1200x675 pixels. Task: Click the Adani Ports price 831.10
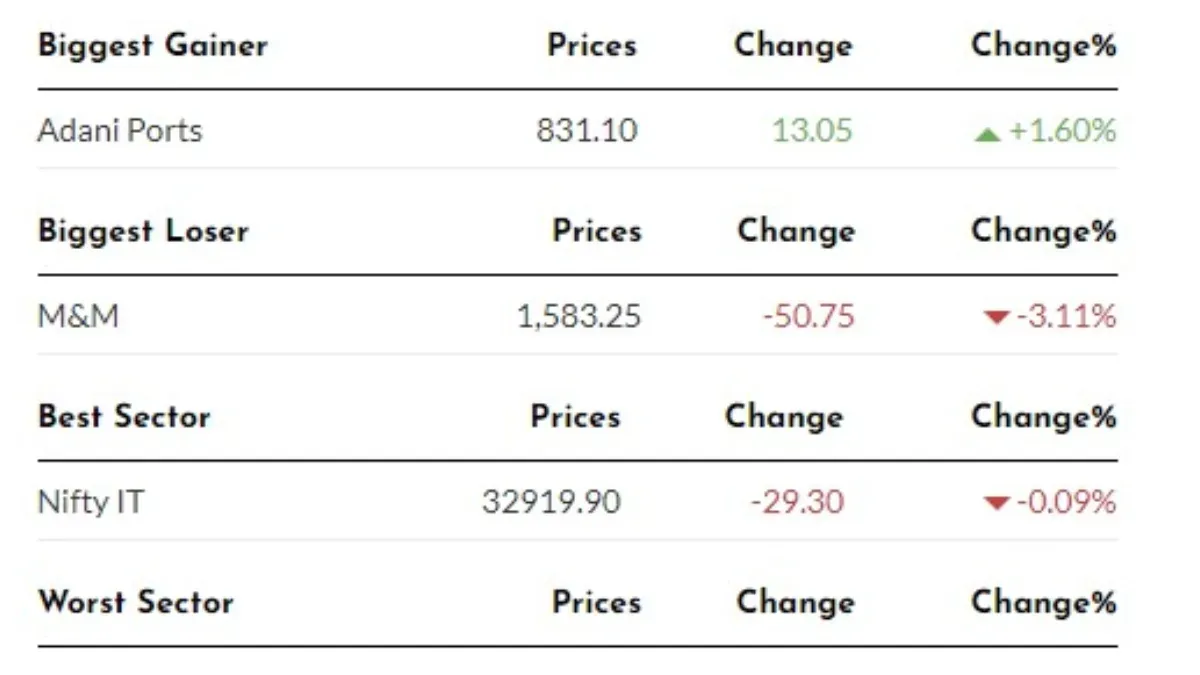pos(587,130)
